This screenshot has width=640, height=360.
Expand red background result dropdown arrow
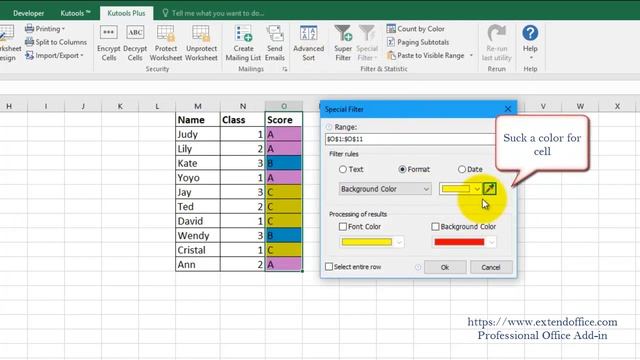pos(491,242)
